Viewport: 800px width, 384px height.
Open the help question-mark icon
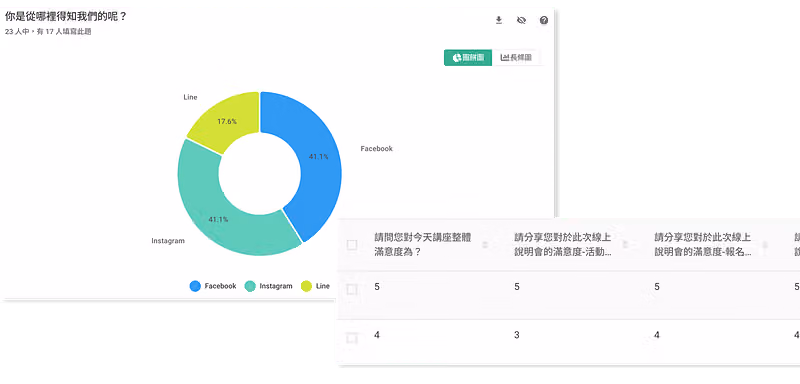coord(544,20)
